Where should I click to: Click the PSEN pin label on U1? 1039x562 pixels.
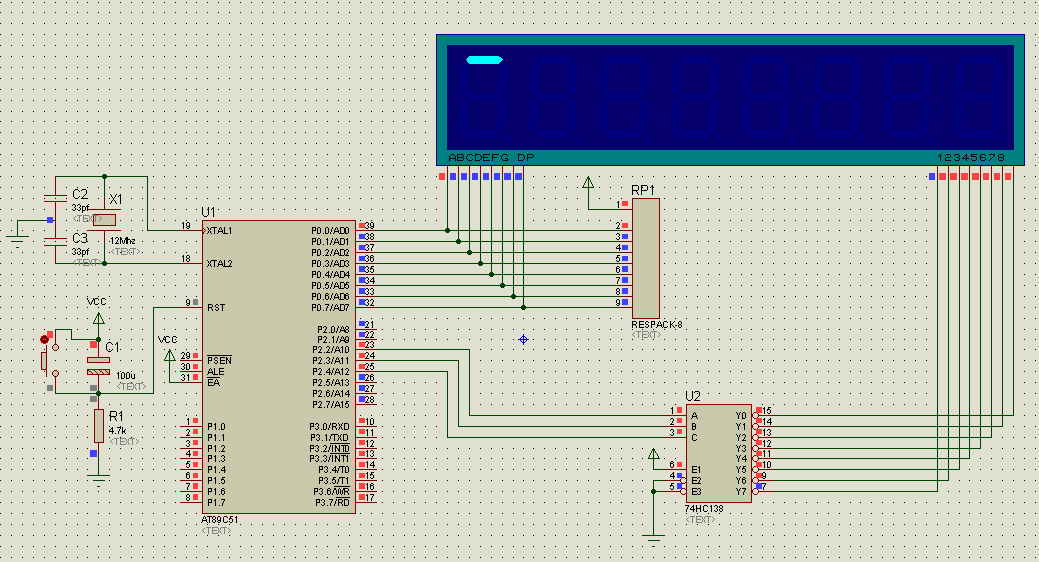[x=219, y=361]
